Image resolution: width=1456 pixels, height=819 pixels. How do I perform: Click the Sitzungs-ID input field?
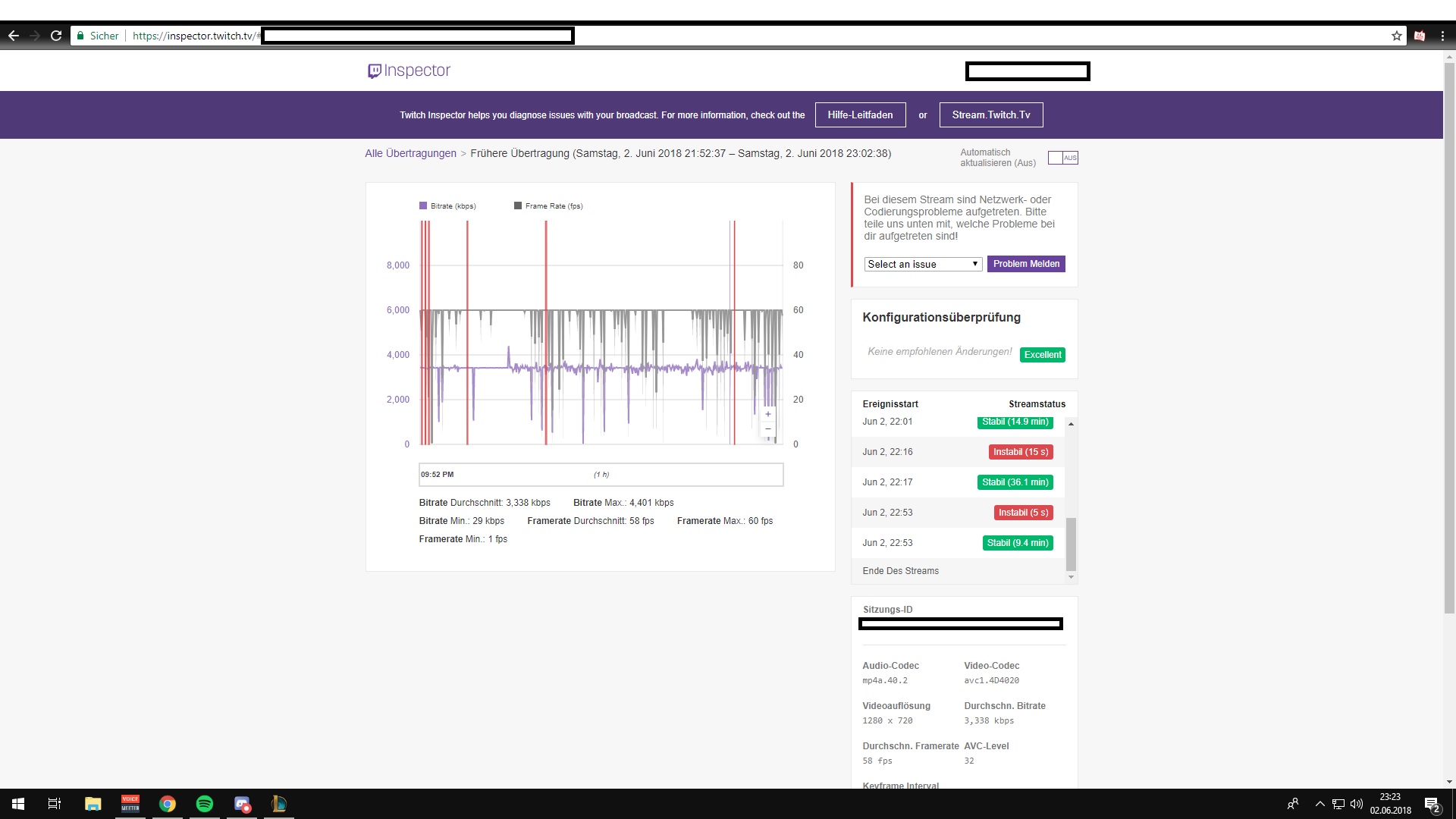point(961,624)
